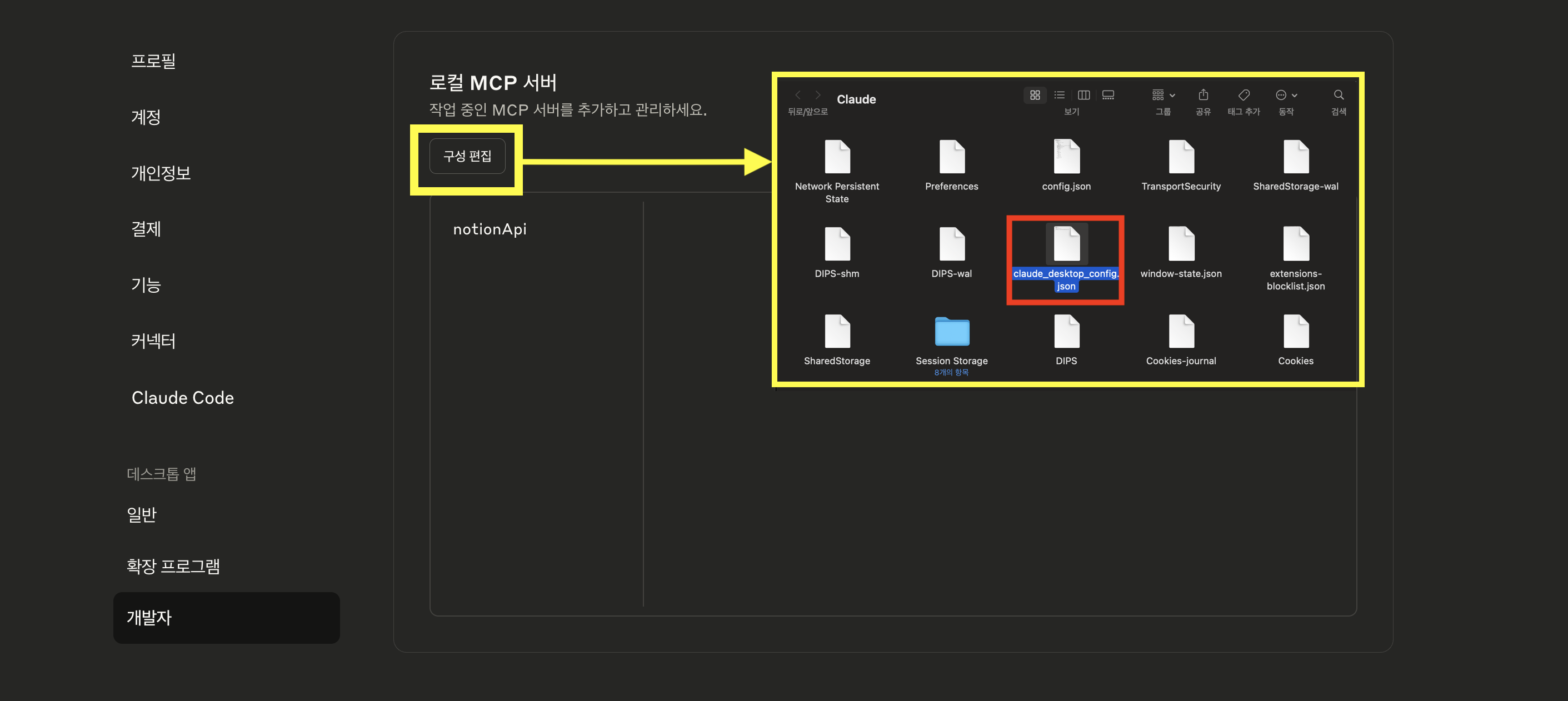Click the Finder forward arrow

click(x=818, y=95)
